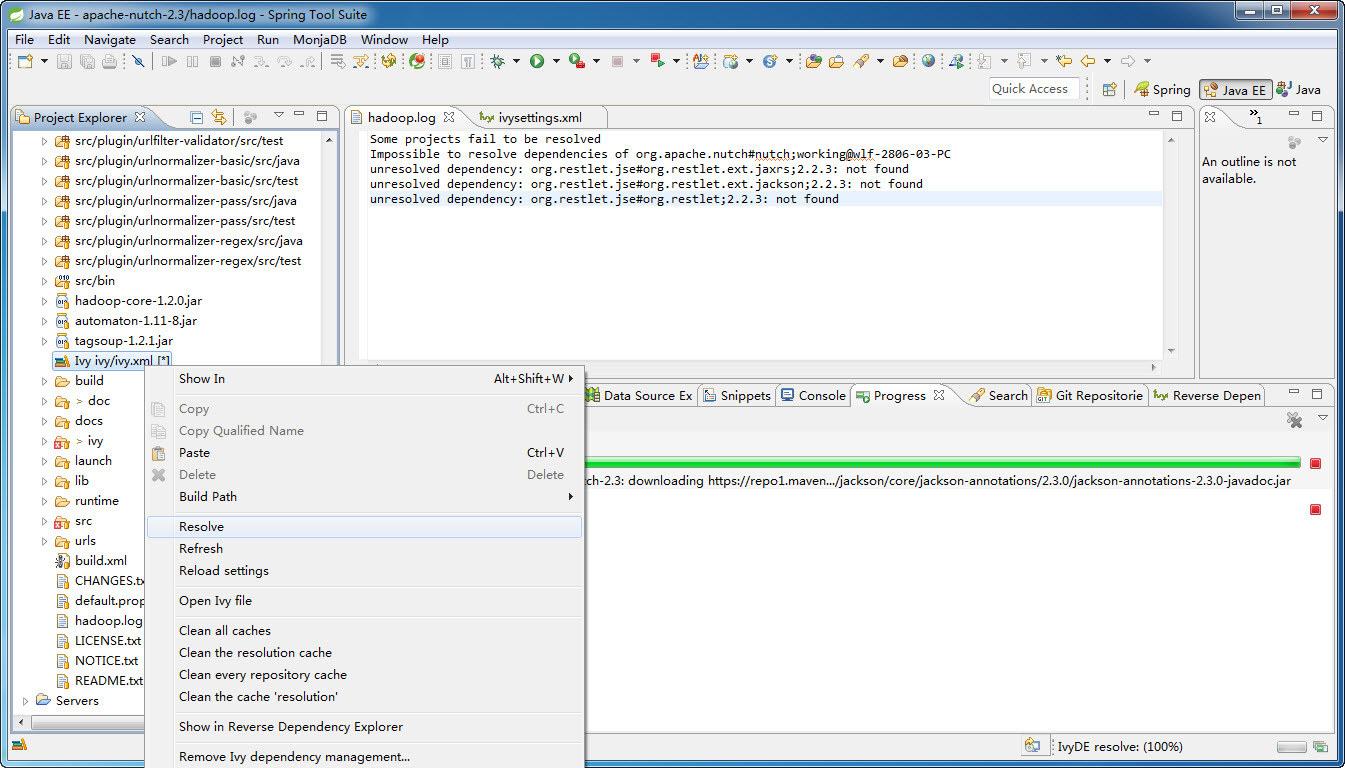Click the Print toolbar icon
This screenshot has width=1345, height=768.
(109, 61)
